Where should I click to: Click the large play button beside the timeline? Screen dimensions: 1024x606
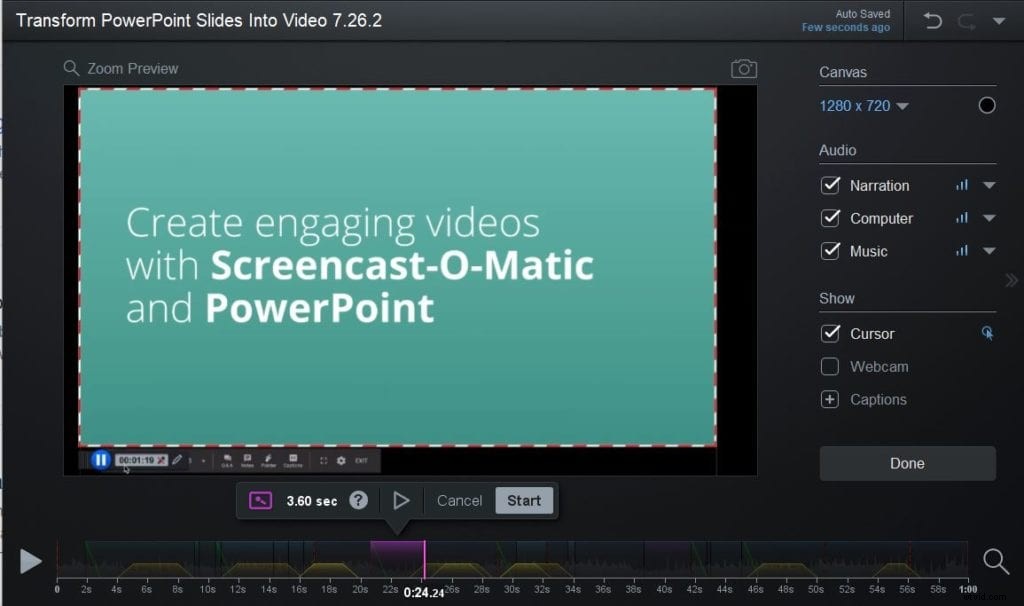pyautogui.click(x=30, y=561)
